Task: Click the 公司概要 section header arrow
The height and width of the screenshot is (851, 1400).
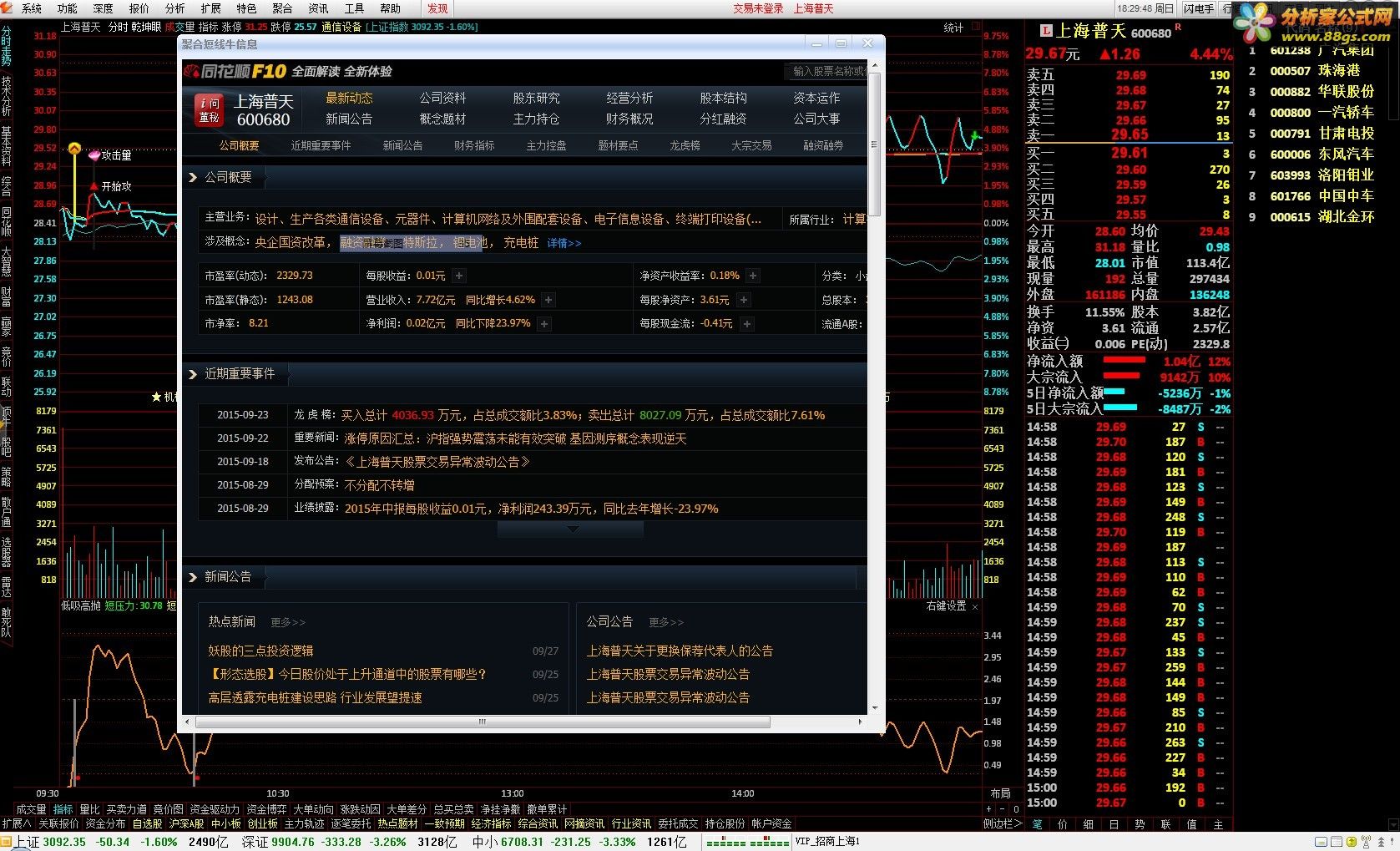Action: pos(193,177)
